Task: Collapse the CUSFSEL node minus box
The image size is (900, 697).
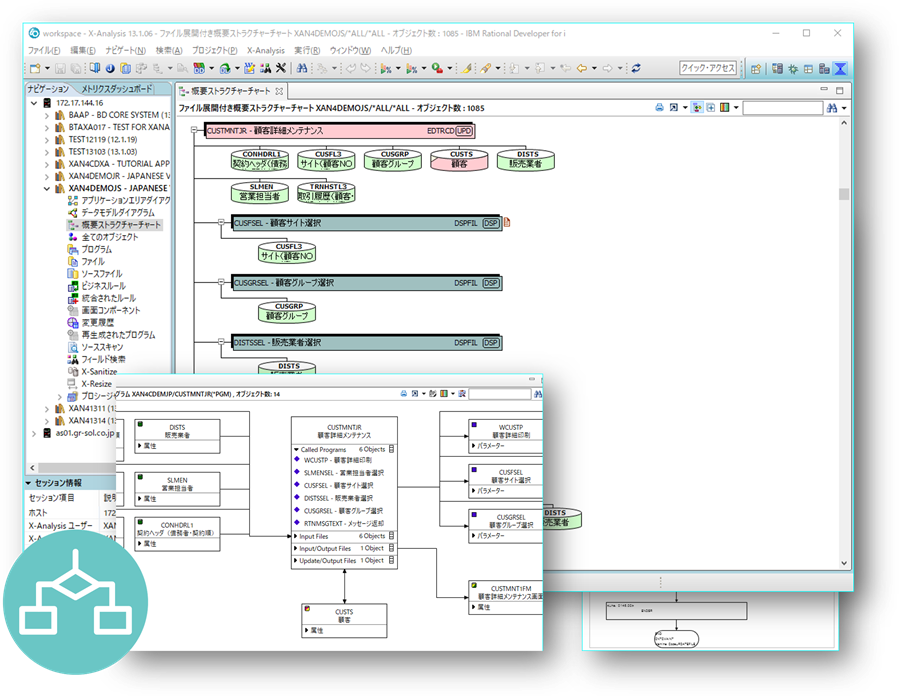Action: [221, 222]
